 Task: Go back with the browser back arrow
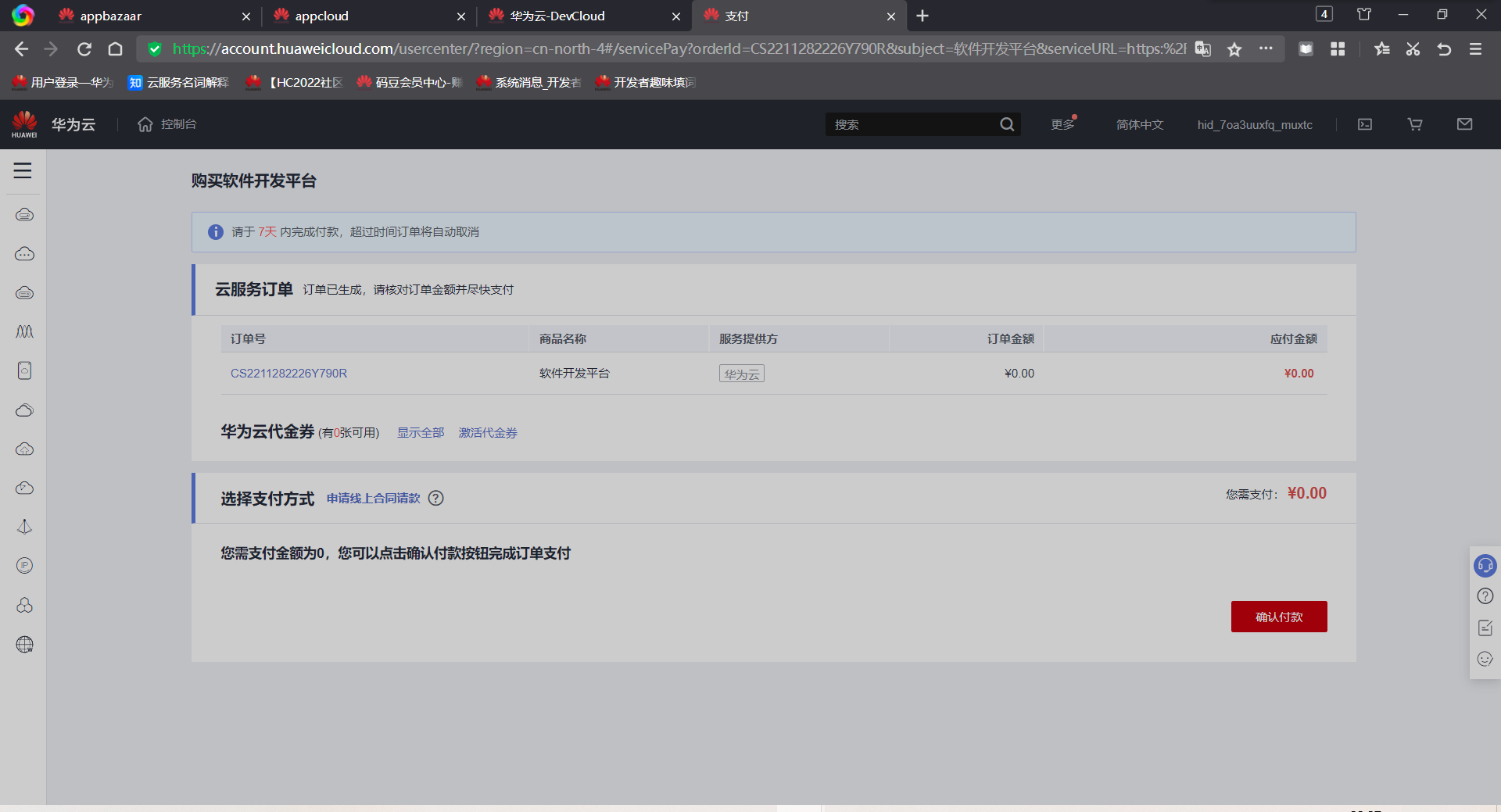click(x=21, y=49)
